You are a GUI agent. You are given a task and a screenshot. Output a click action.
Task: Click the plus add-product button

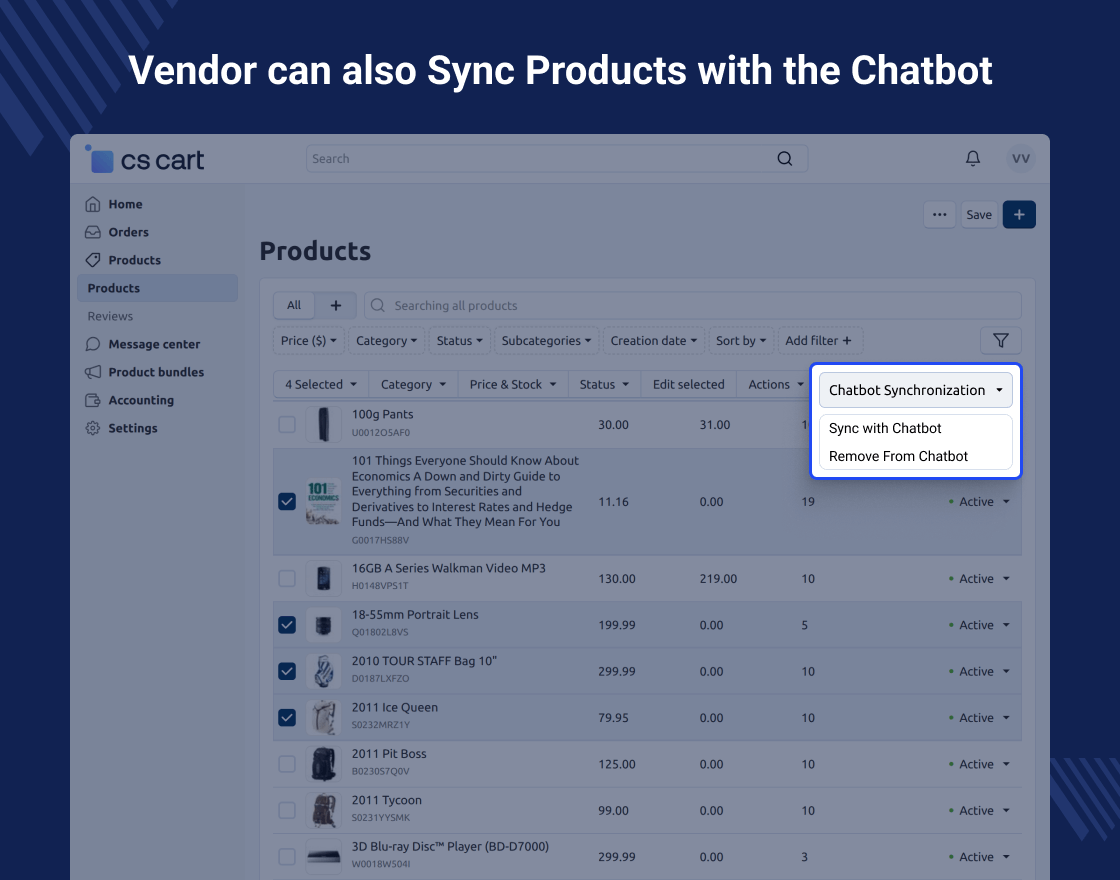tap(1018, 214)
